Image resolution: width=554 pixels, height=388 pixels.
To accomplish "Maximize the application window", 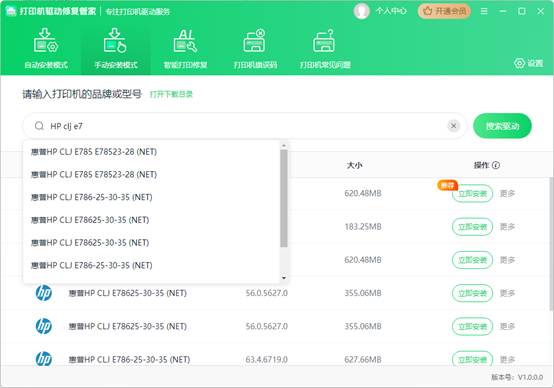I will click(521, 11).
